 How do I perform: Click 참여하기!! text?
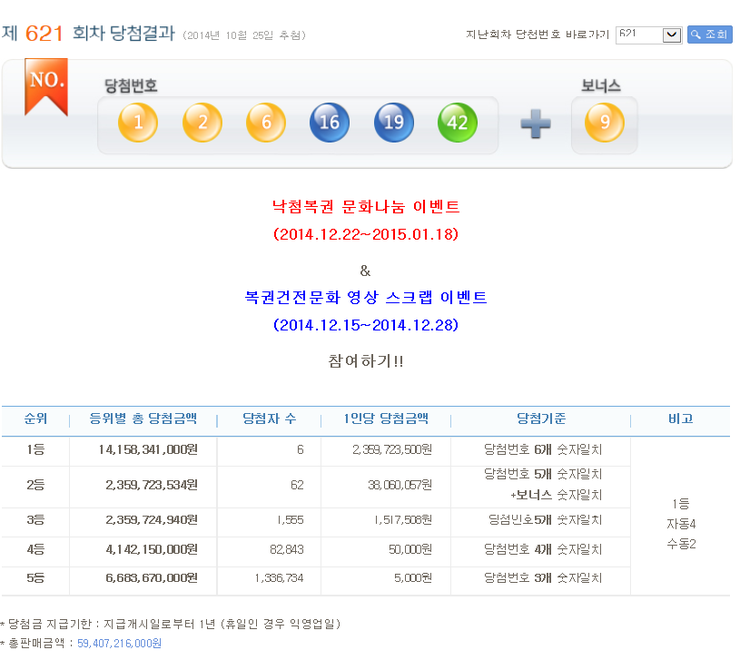tap(366, 361)
